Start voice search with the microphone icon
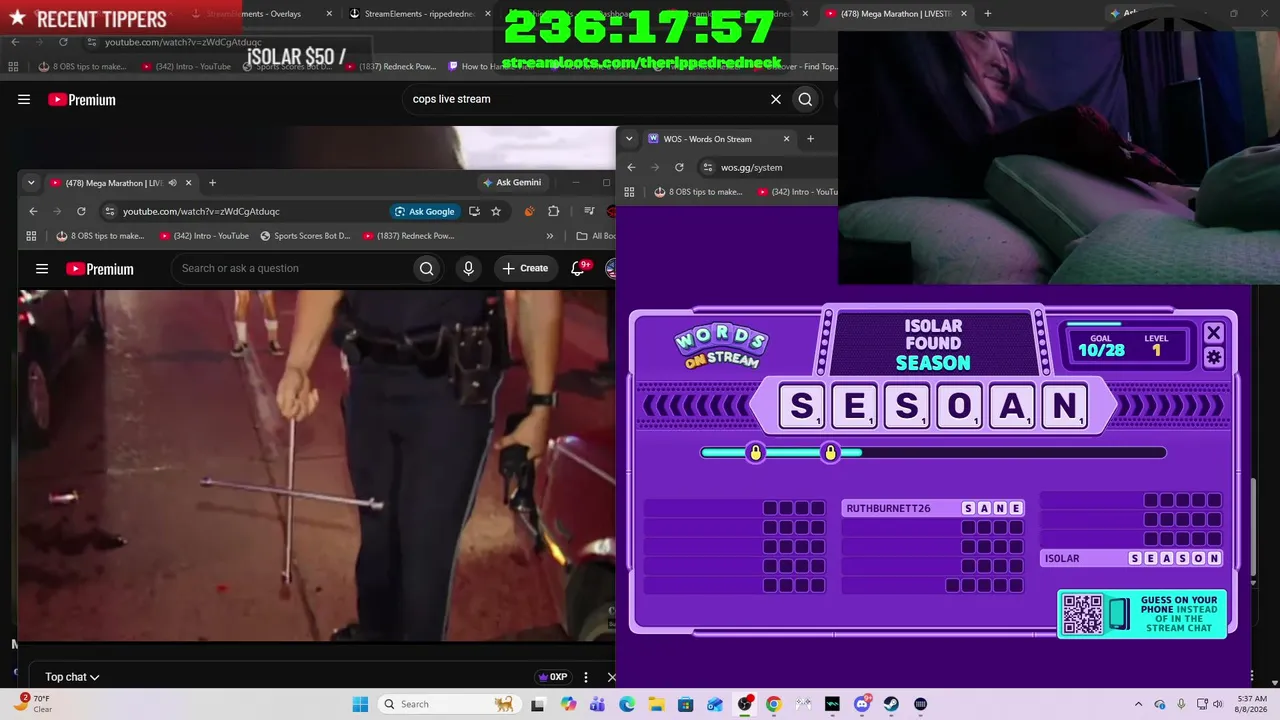 [468, 268]
